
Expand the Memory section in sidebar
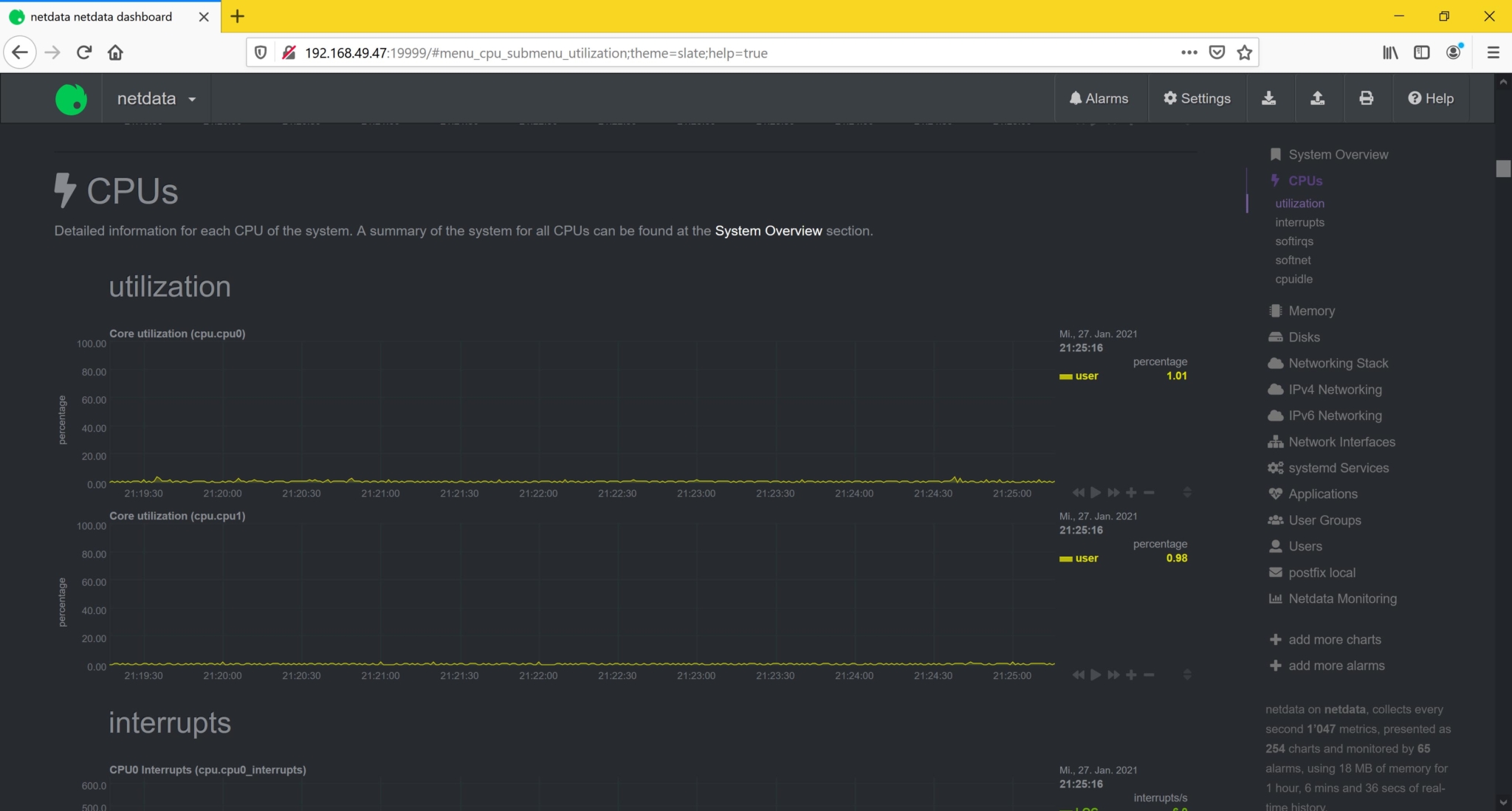(x=1311, y=311)
